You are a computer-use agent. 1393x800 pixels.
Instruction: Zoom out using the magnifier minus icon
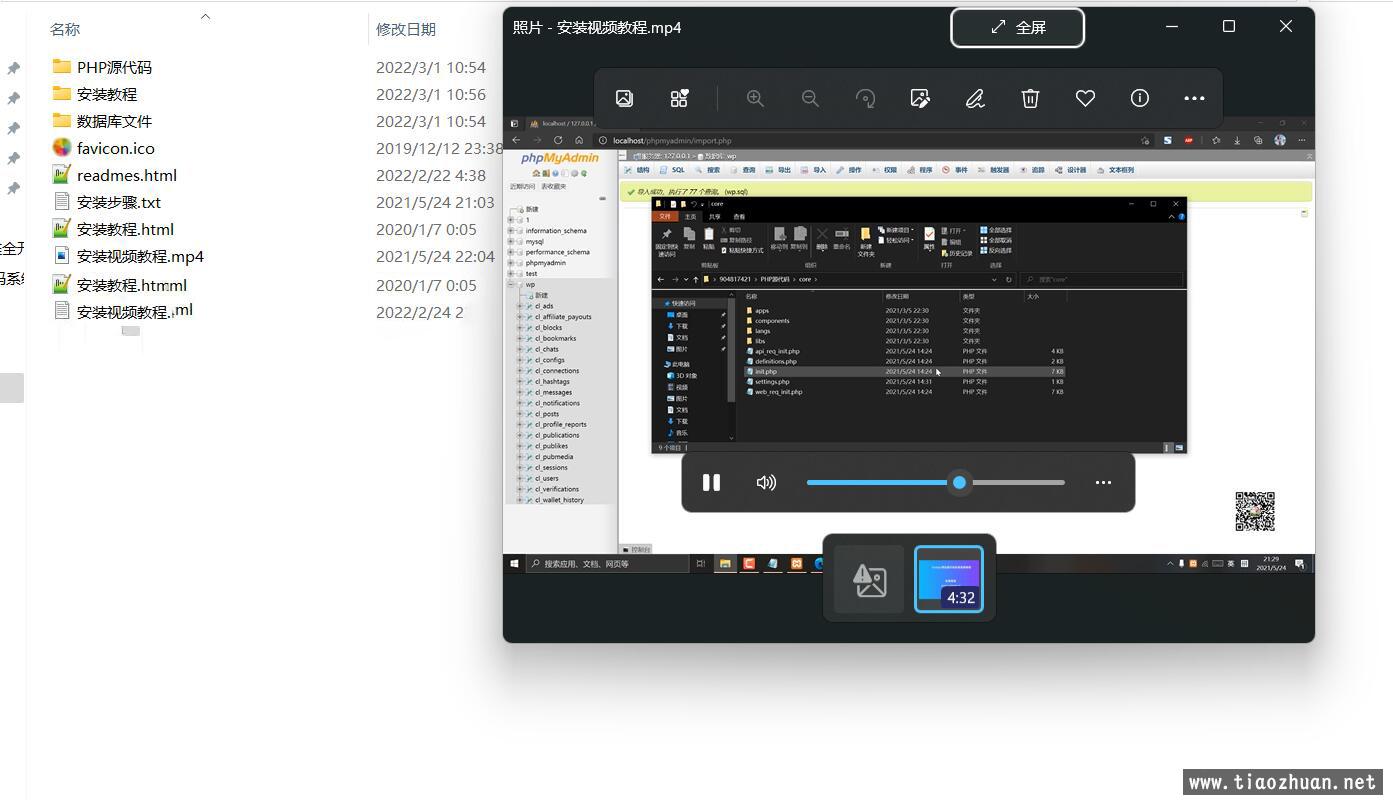pos(810,98)
